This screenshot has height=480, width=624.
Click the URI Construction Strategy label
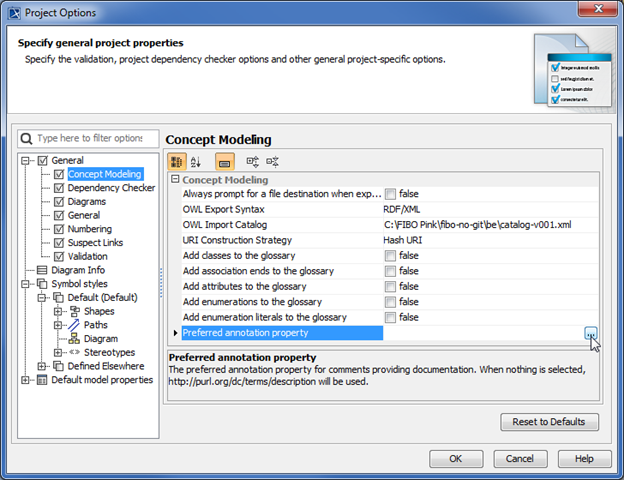click(x=237, y=240)
